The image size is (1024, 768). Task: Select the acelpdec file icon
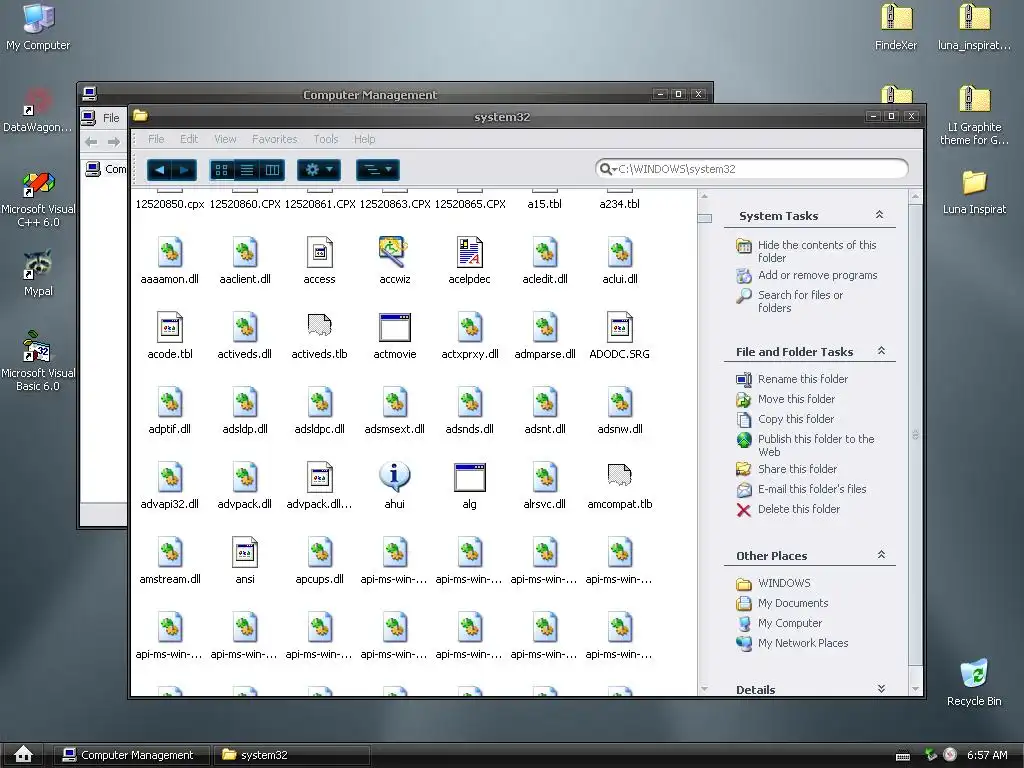point(470,253)
